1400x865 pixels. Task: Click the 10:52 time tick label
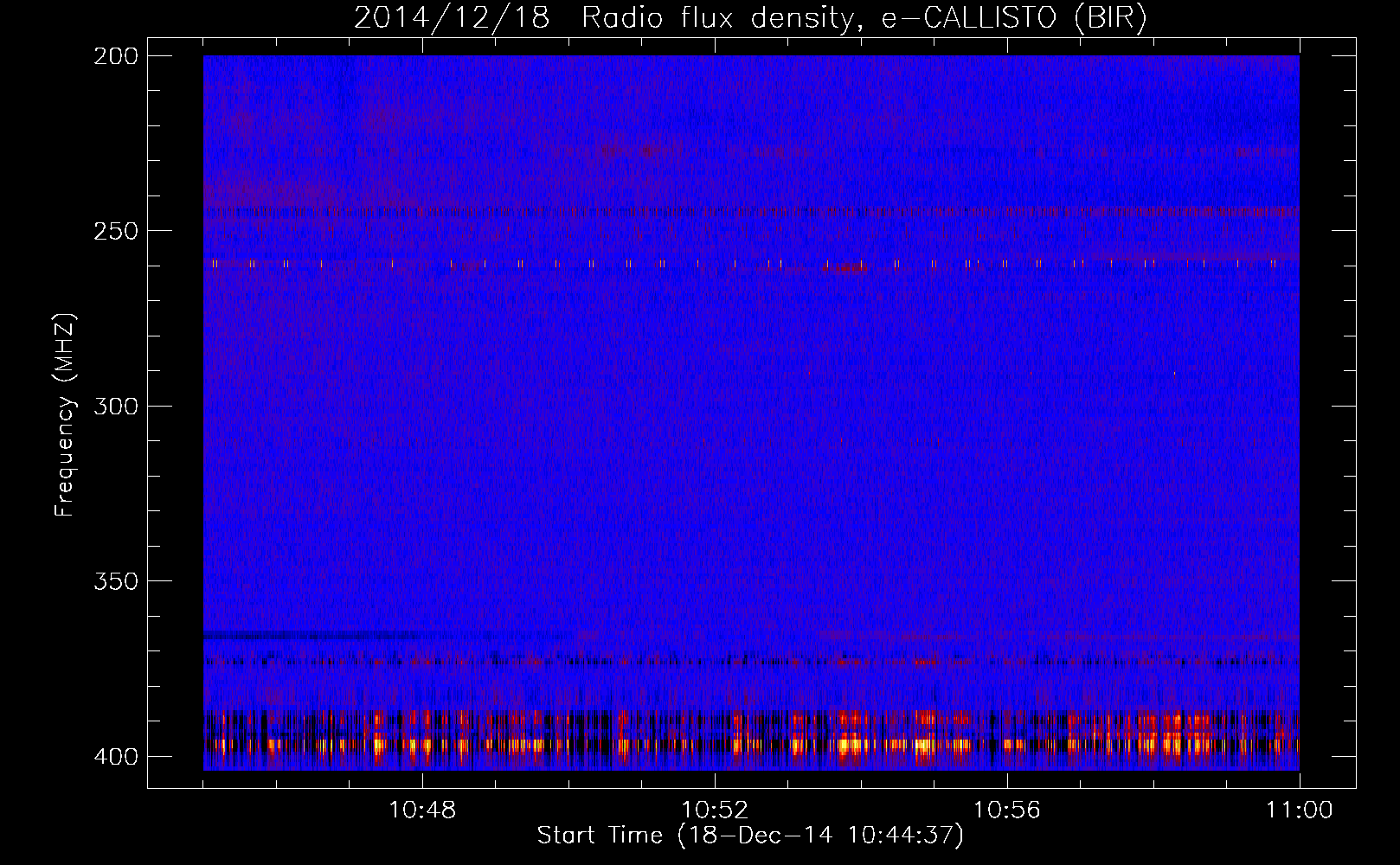(x=715, y=811)
